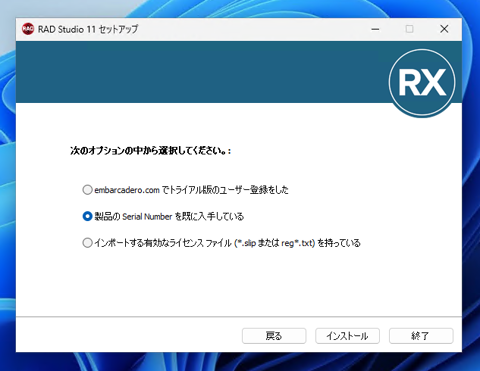This screenshot has height=371, width=480.
Task: Click the window title RAD Studio 11 セットアップ
Action: point(88,29)
